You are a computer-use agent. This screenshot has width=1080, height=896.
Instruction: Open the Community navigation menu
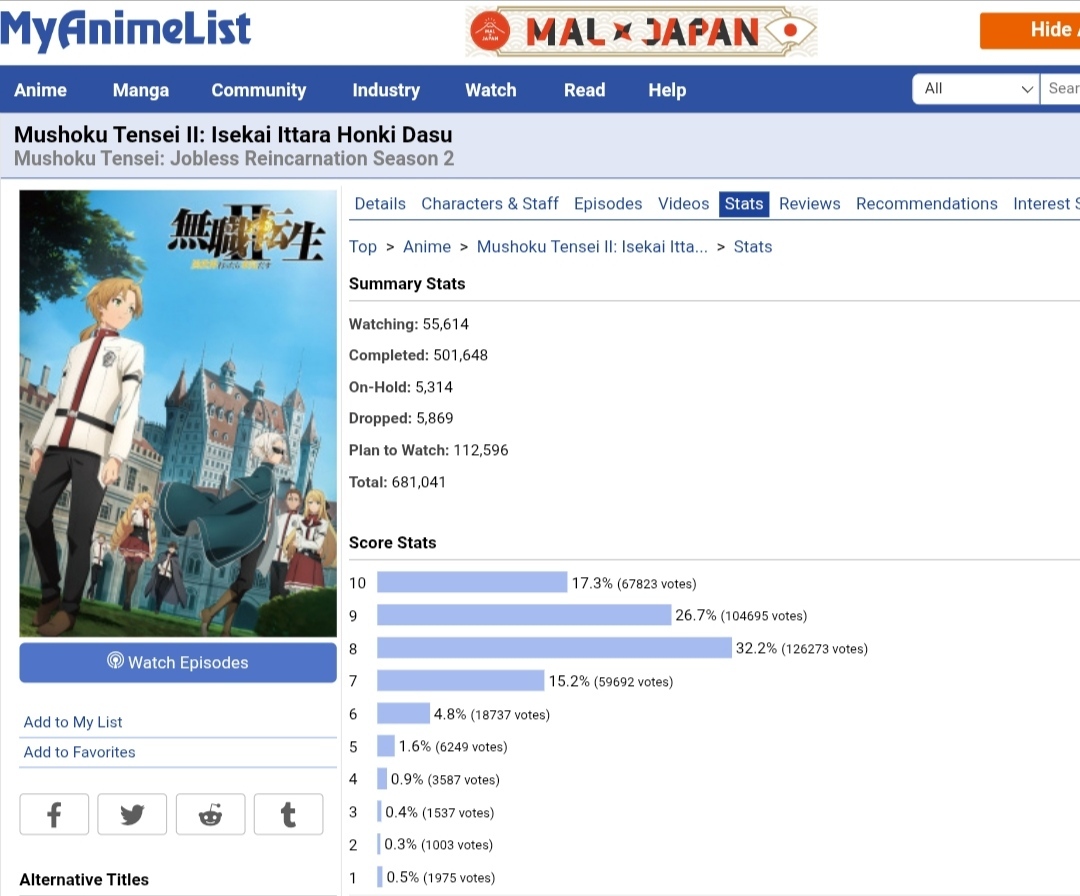pos(258,90)
